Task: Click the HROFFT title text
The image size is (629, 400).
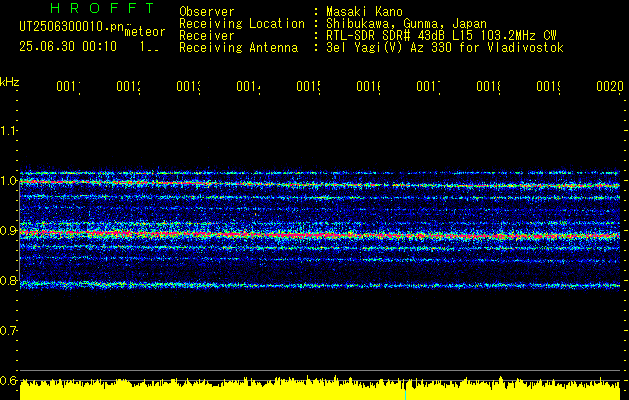Action: (102, 8)
